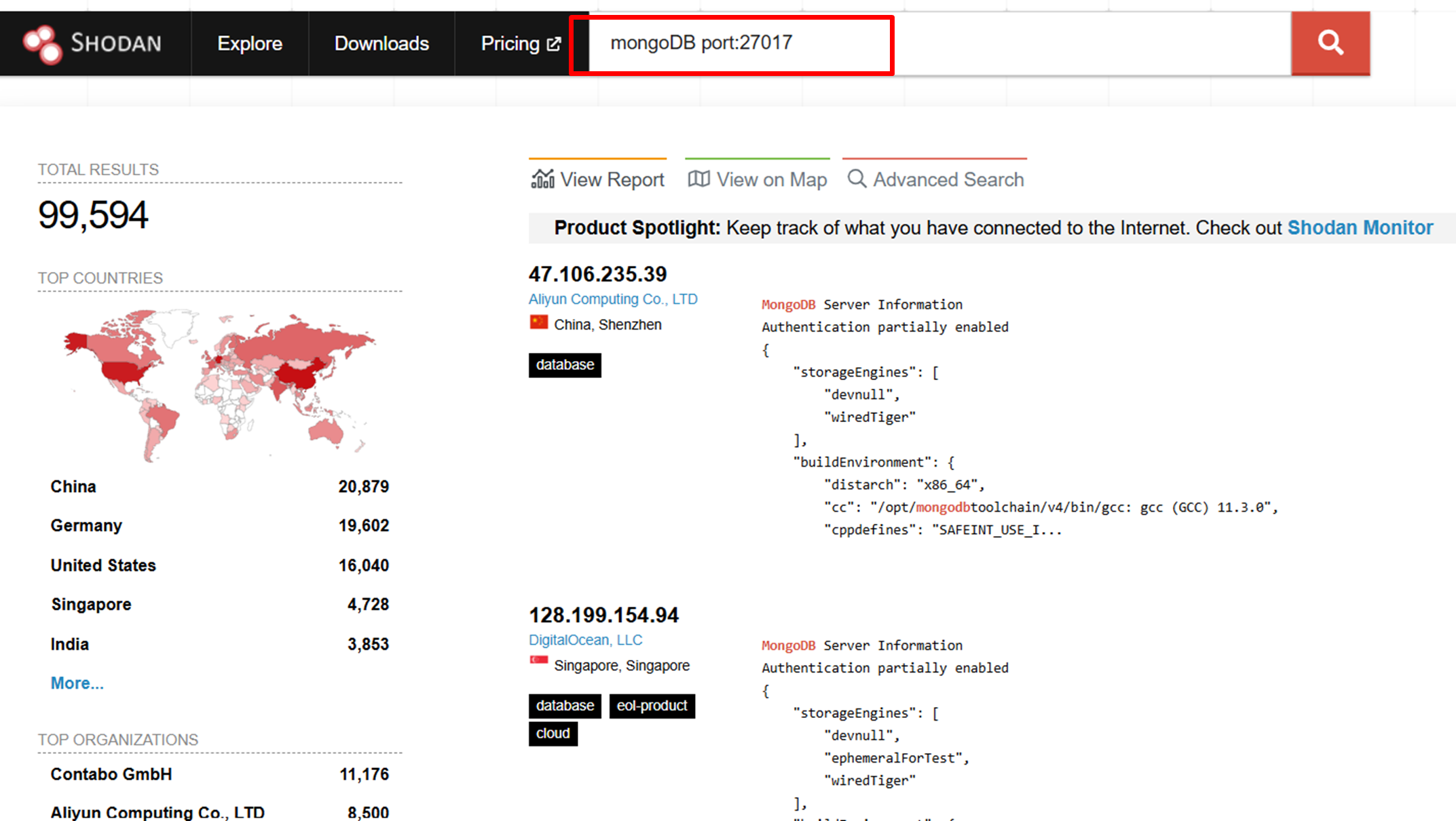This screenshot has width=1456, height=821.
Task: Click the cloud tag
Action: 553,733
